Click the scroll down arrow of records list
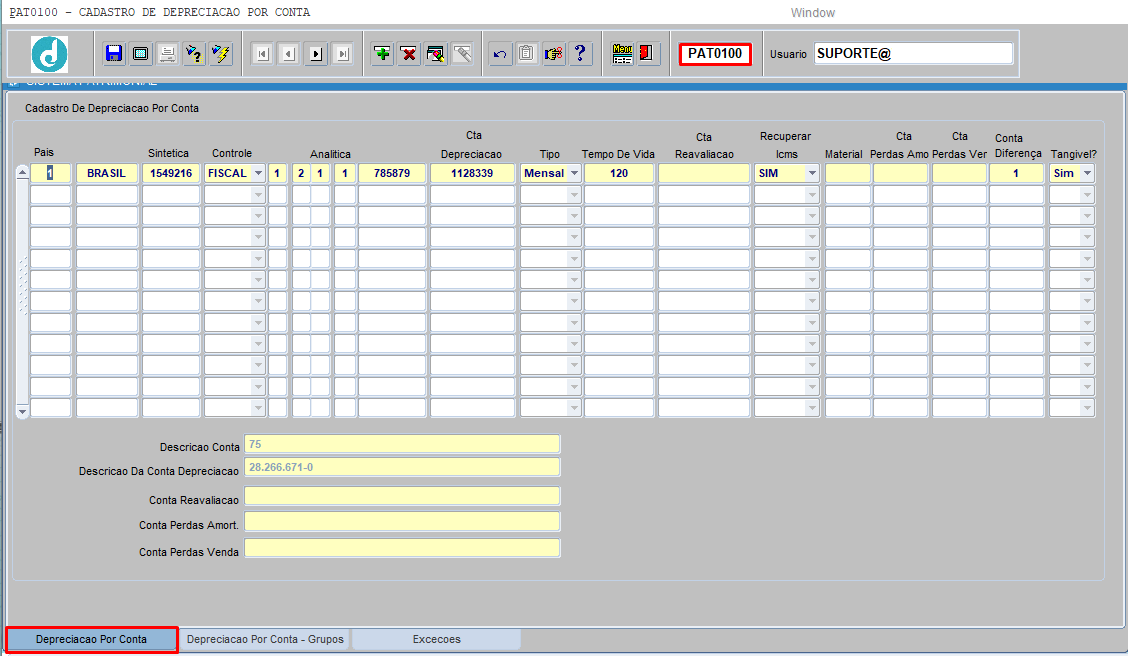Image resolution: width=1128 pixels, height=656 pixels. 22,410
